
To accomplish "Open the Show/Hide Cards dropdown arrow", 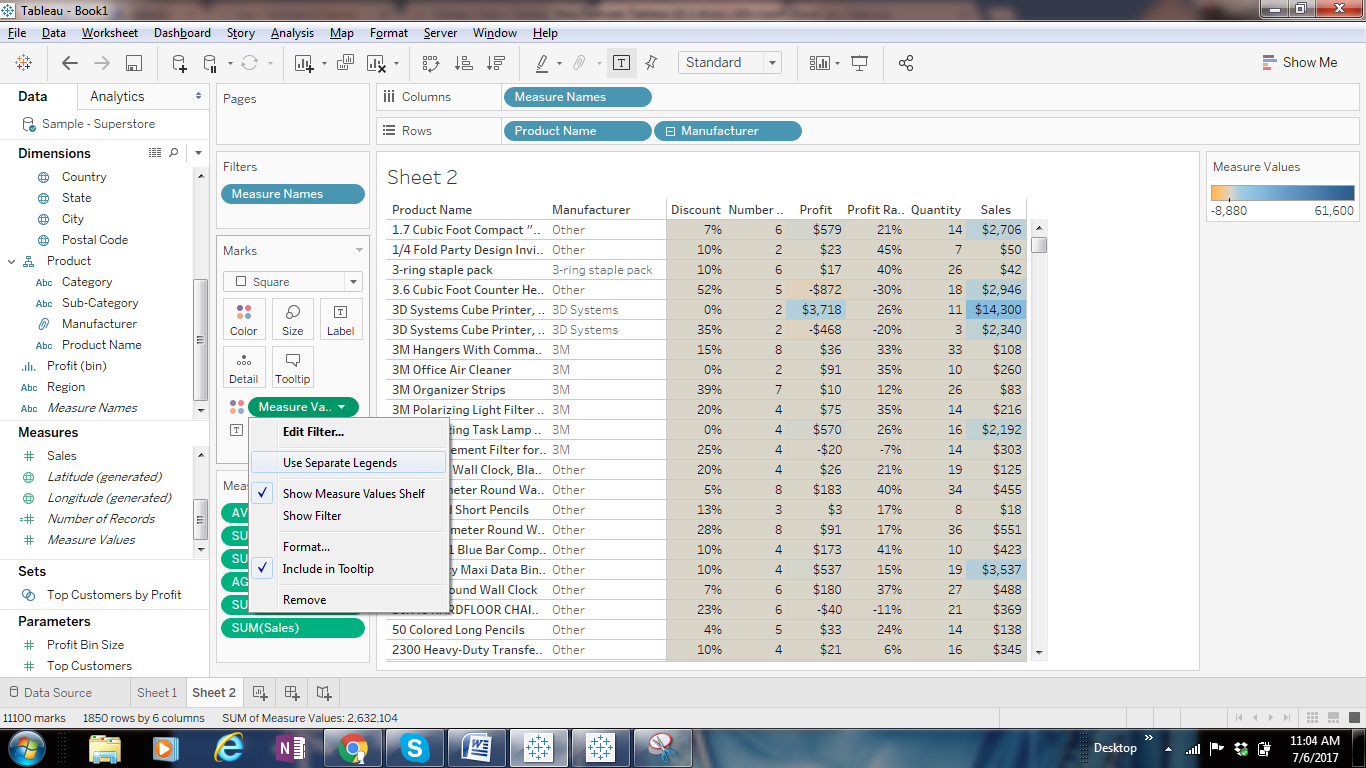I will (x=837, y=63).
